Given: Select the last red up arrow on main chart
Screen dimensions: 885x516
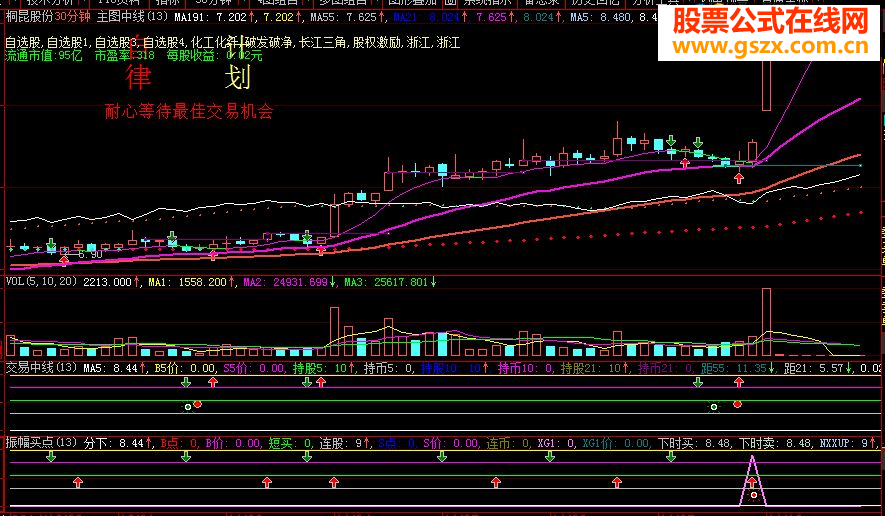Looking at the screenshot, I should point(739,178).
